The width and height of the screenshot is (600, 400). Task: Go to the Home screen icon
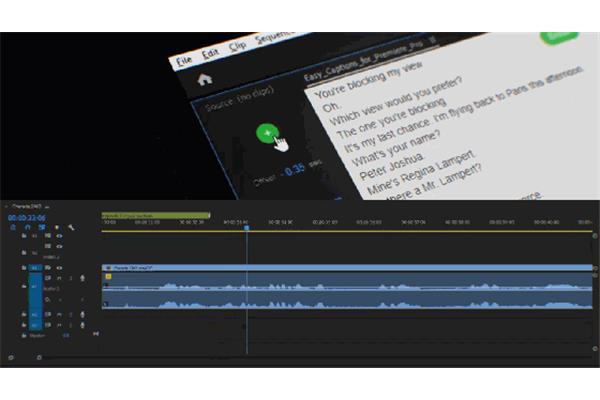point(205,79)
